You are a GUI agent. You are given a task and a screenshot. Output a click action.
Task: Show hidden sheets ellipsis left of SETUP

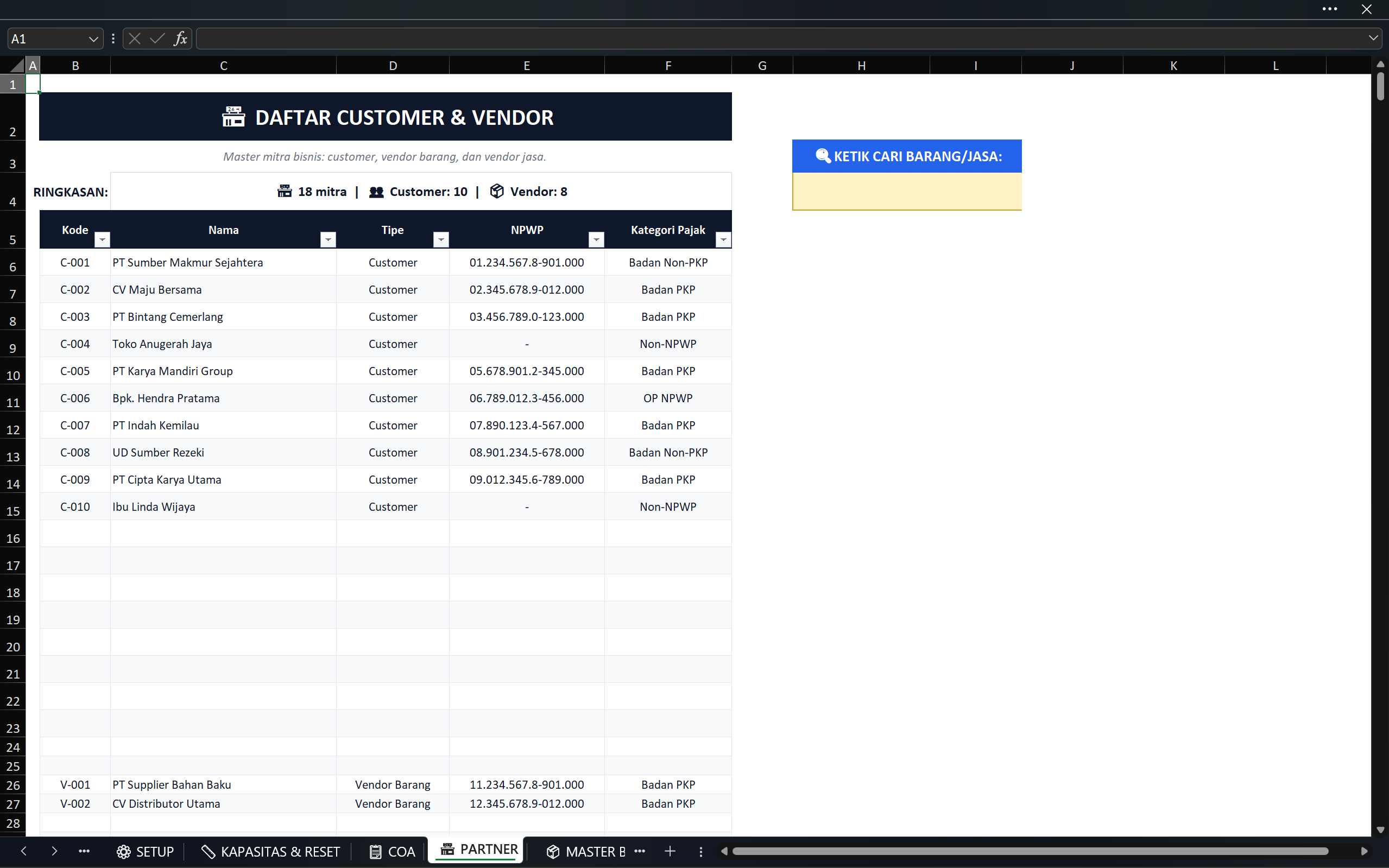tap(84, 851)
